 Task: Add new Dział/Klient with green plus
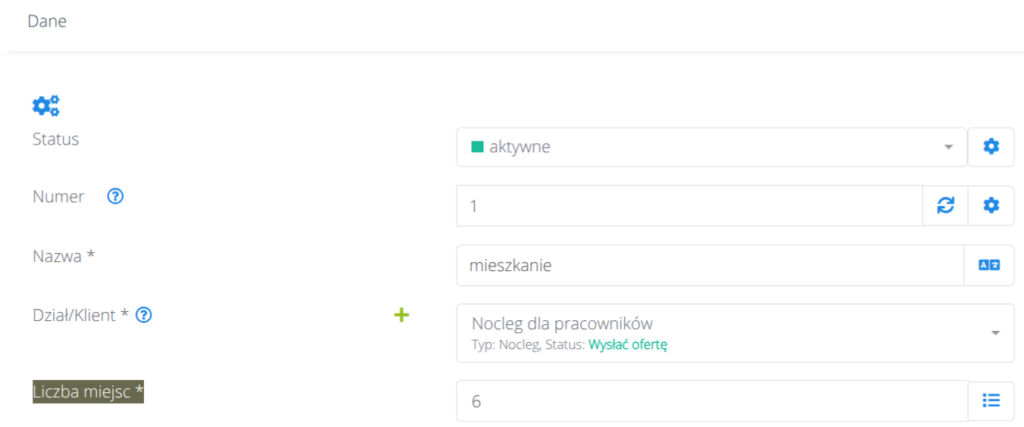point(401,315)
